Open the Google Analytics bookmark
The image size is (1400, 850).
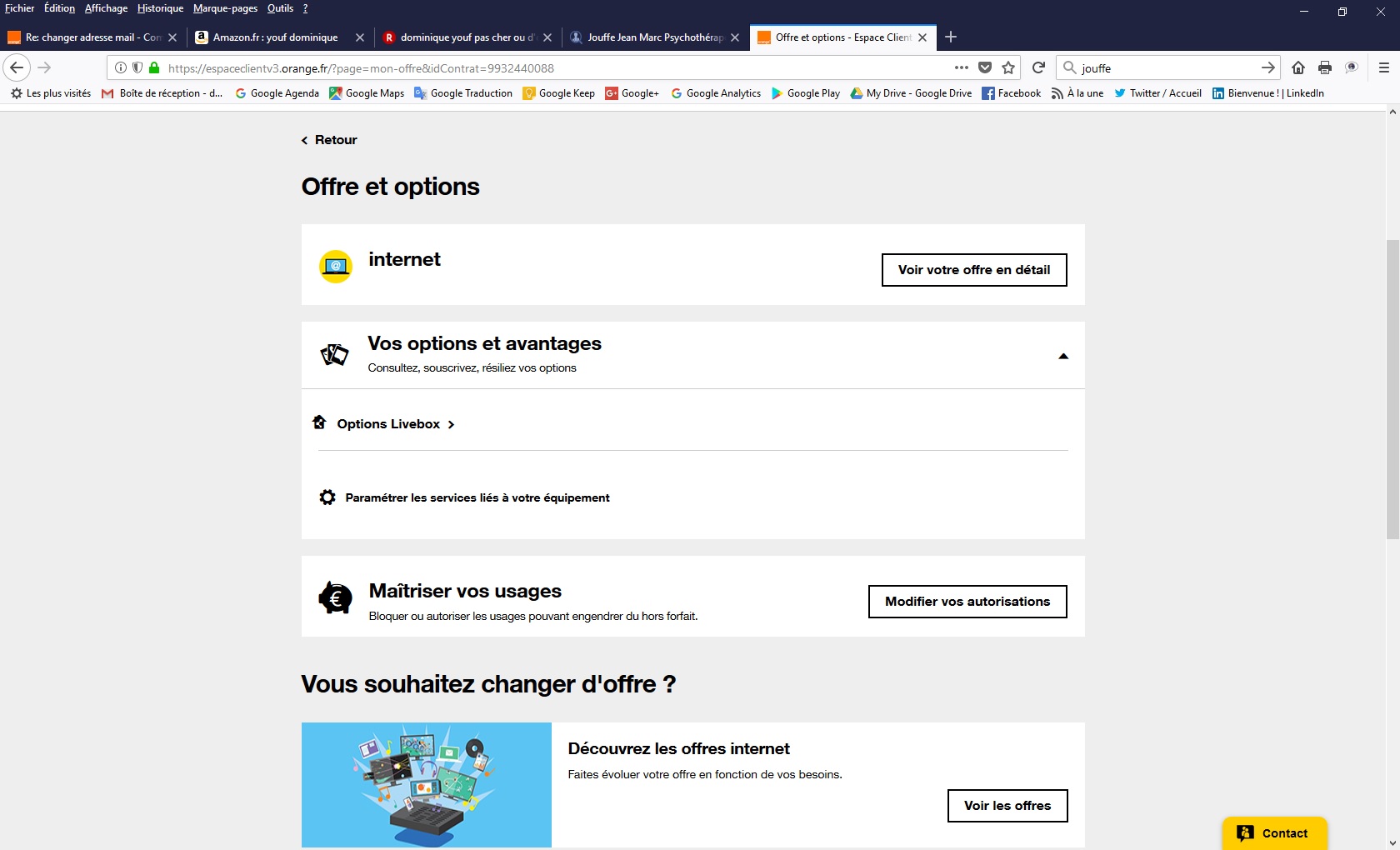pos(716,93)
